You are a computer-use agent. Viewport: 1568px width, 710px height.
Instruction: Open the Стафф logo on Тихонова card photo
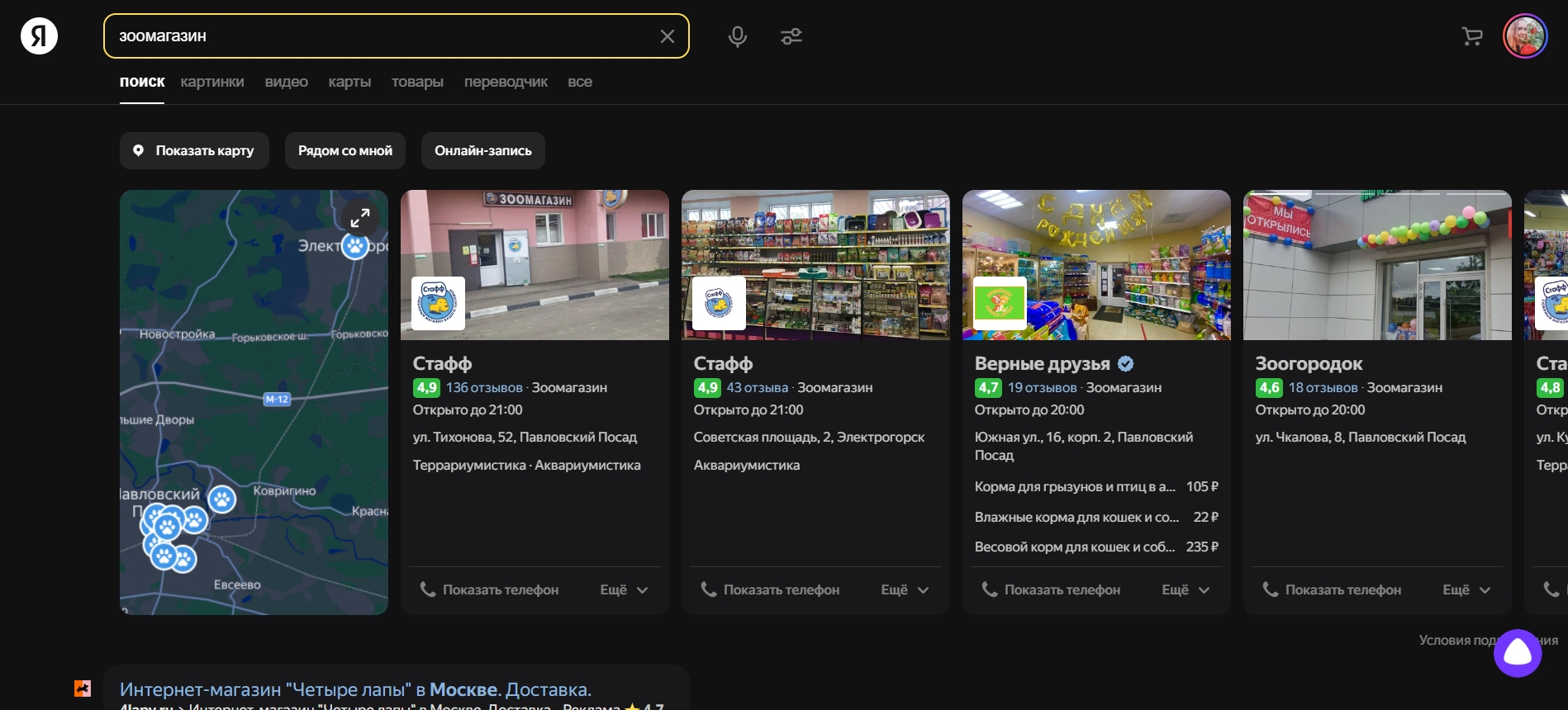tap(438, 303)
